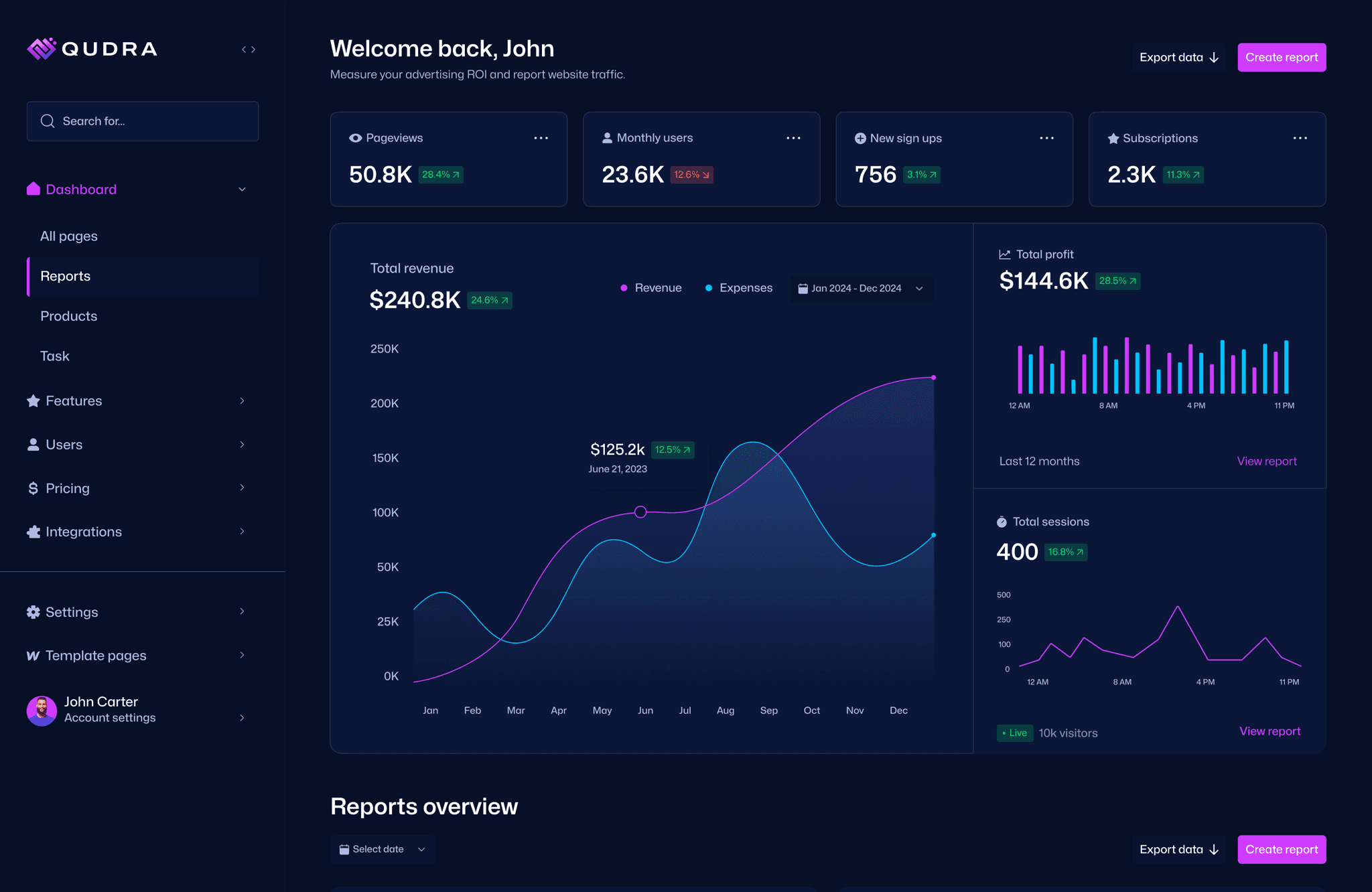
Task: Select the Reports menu item
Action: click(x=65, y=275)
